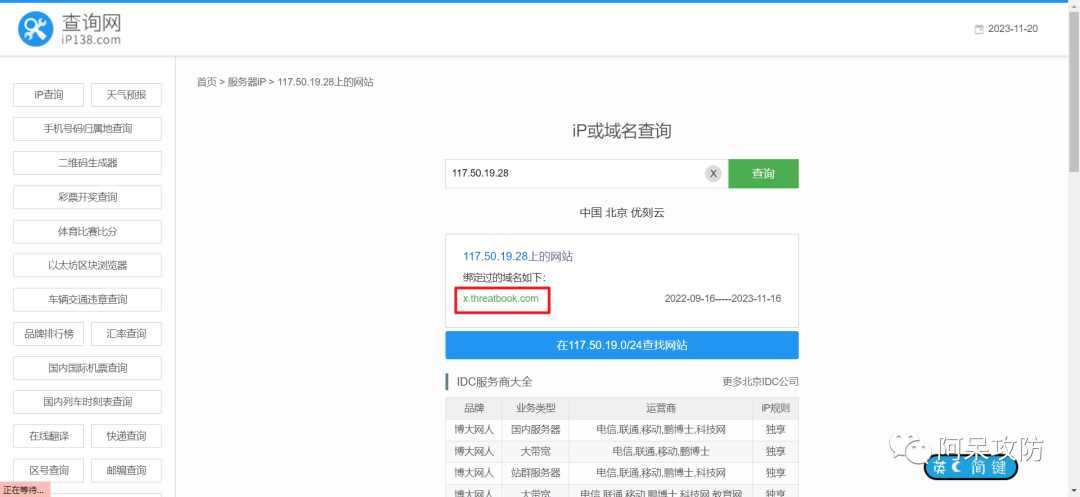
Task: Open 以太坊区块浏览器 sidebar item
Action: pos(87,265)
